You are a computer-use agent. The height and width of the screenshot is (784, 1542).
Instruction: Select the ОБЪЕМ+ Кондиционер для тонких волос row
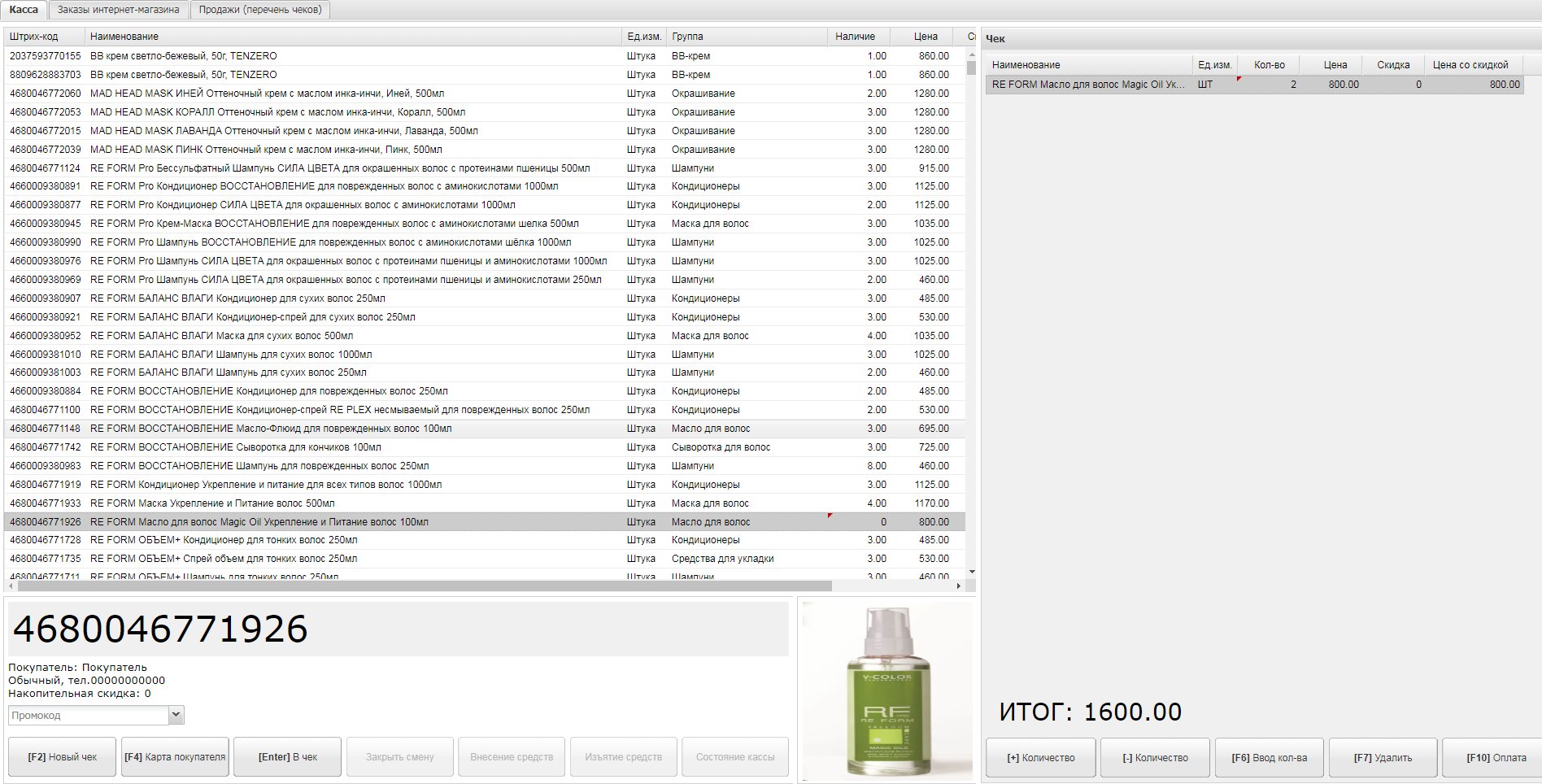click(x=485, y=540)
